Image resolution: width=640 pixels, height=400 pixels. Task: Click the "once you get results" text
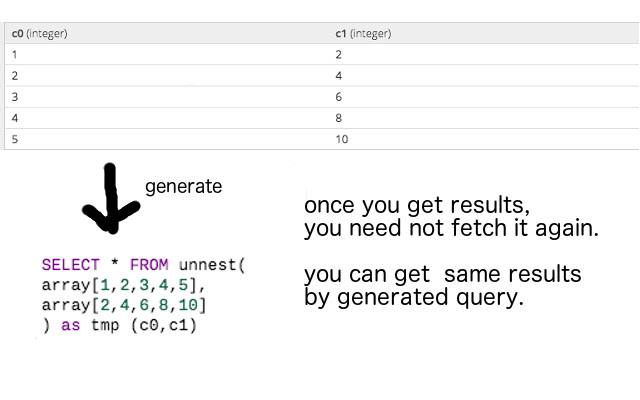point(416,207)
